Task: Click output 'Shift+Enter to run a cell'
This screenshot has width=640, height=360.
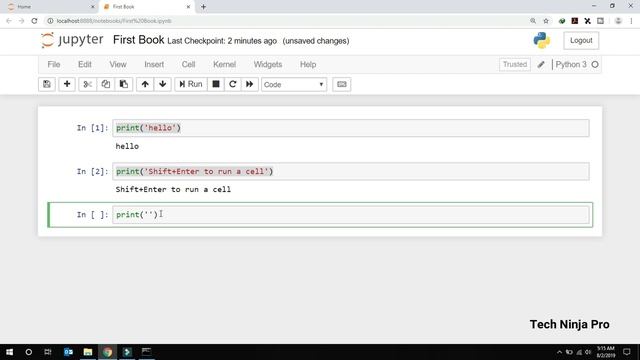Action: [173, 189]
